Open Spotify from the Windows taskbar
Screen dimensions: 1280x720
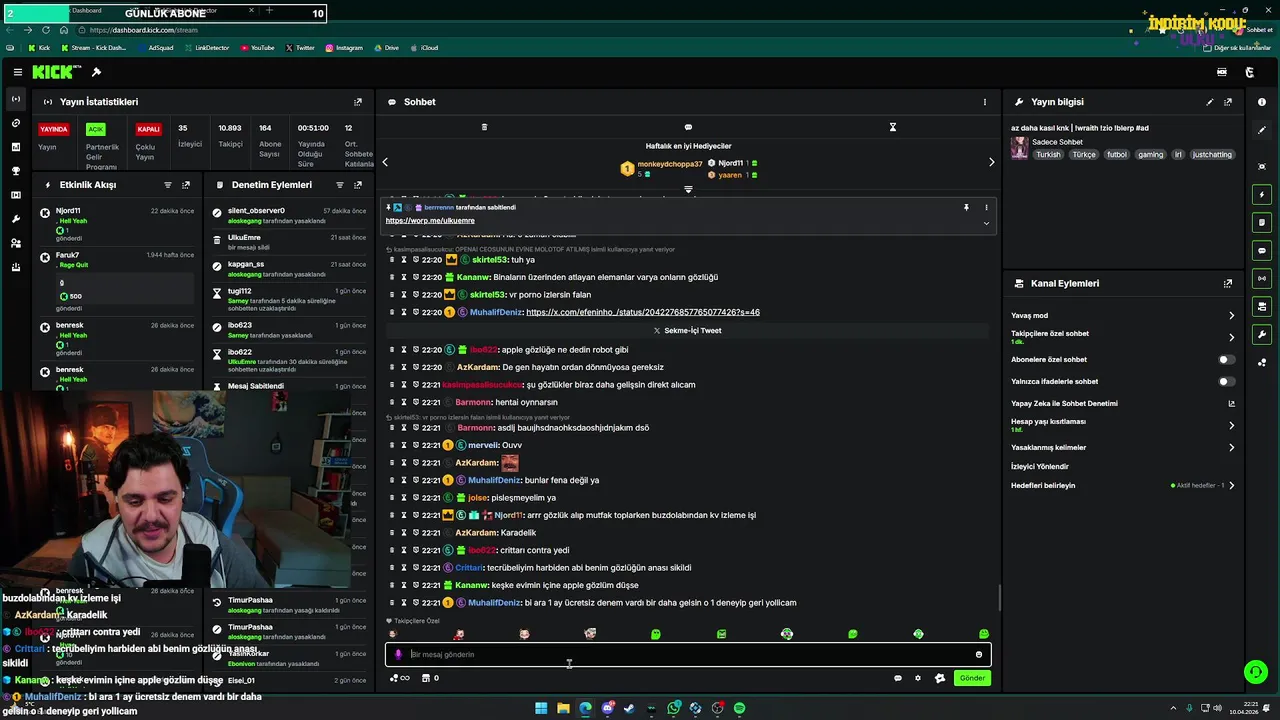[739, 708]
